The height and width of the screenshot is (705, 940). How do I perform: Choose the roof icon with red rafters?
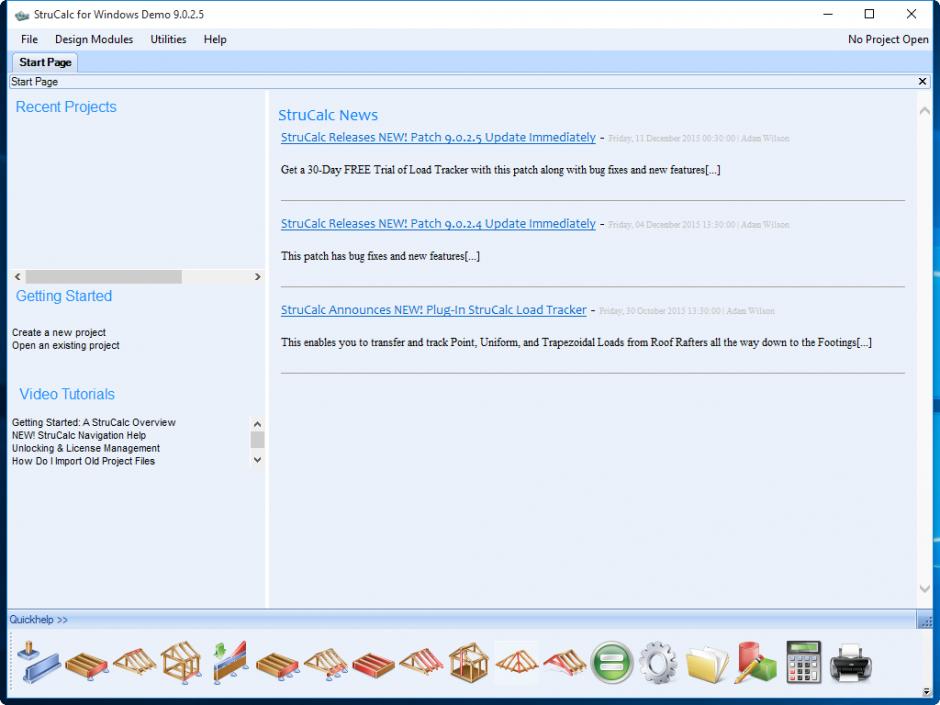coord(421,663)
